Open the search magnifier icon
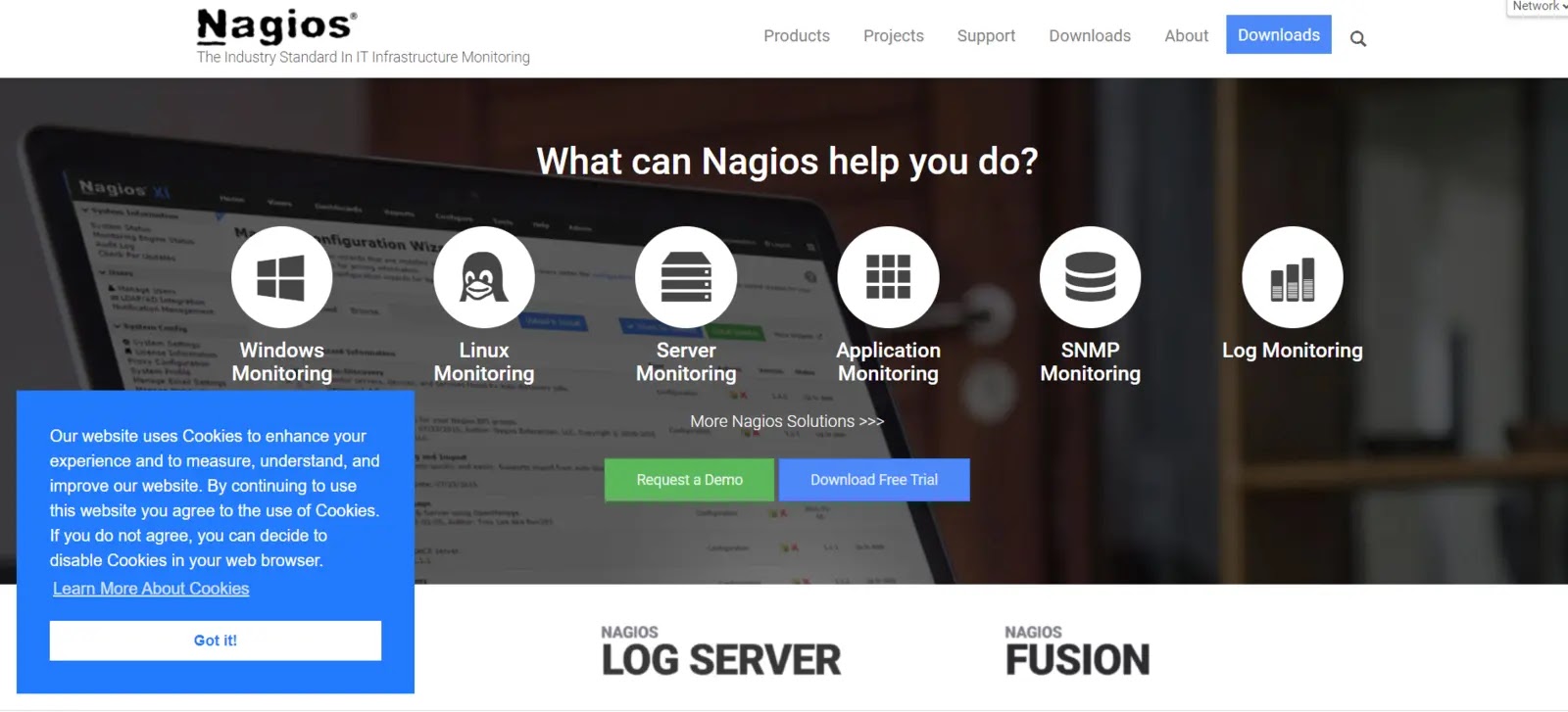The width and height of the screenshot is (1568, 712). point(1357,39)
